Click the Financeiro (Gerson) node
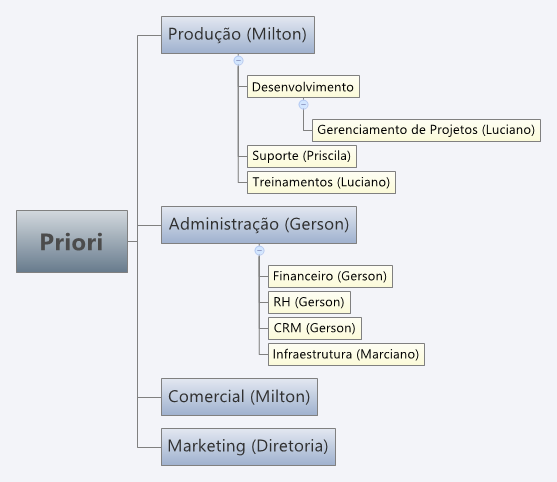This screenshot has height=482, width=557. coord(330,276)
